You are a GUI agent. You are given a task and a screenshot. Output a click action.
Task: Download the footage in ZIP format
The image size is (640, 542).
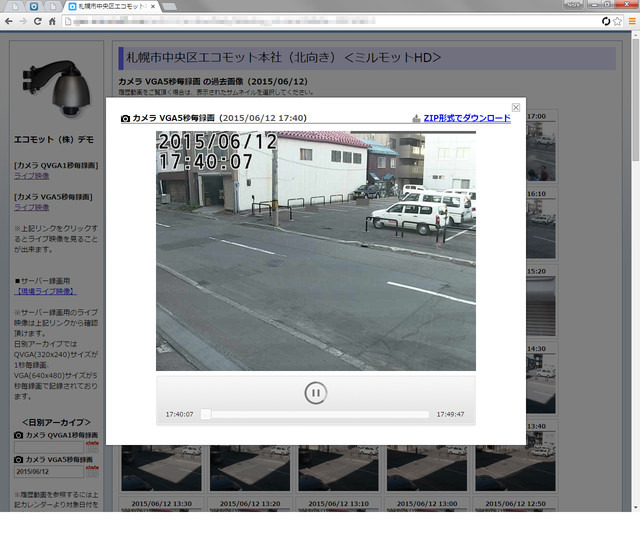click(x=467, y=118)
